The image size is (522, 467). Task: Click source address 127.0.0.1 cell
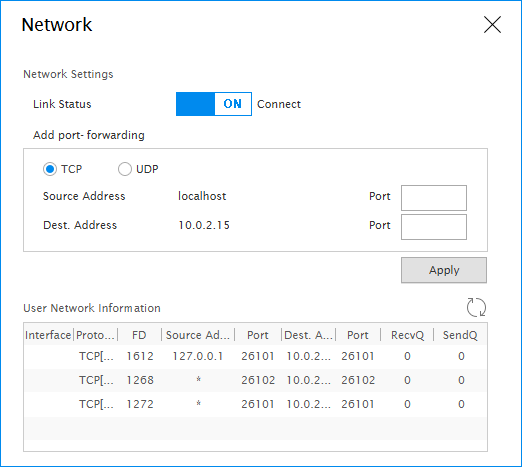(x=198, y=356)
